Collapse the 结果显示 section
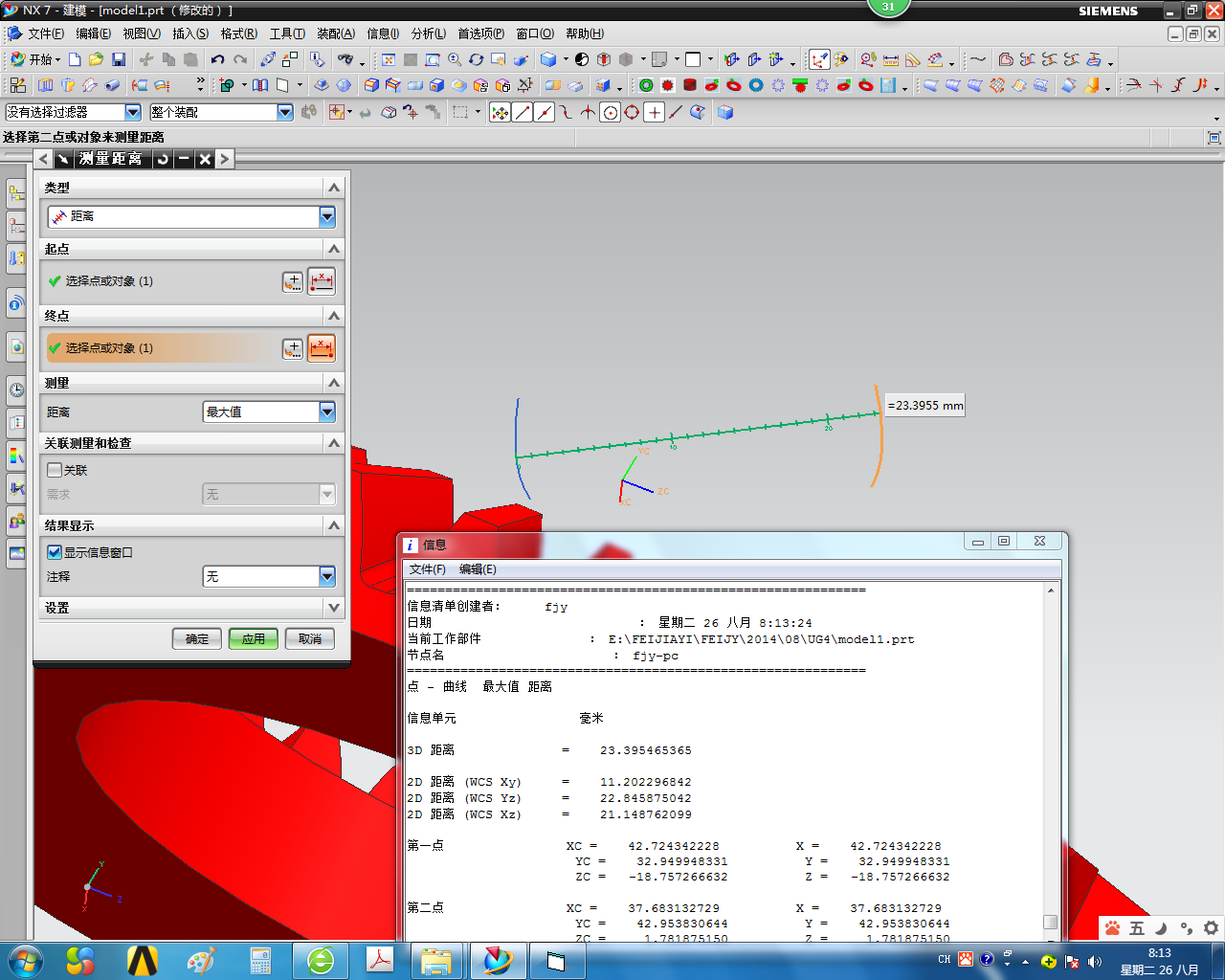1225x980 pixels. point(333,525)
